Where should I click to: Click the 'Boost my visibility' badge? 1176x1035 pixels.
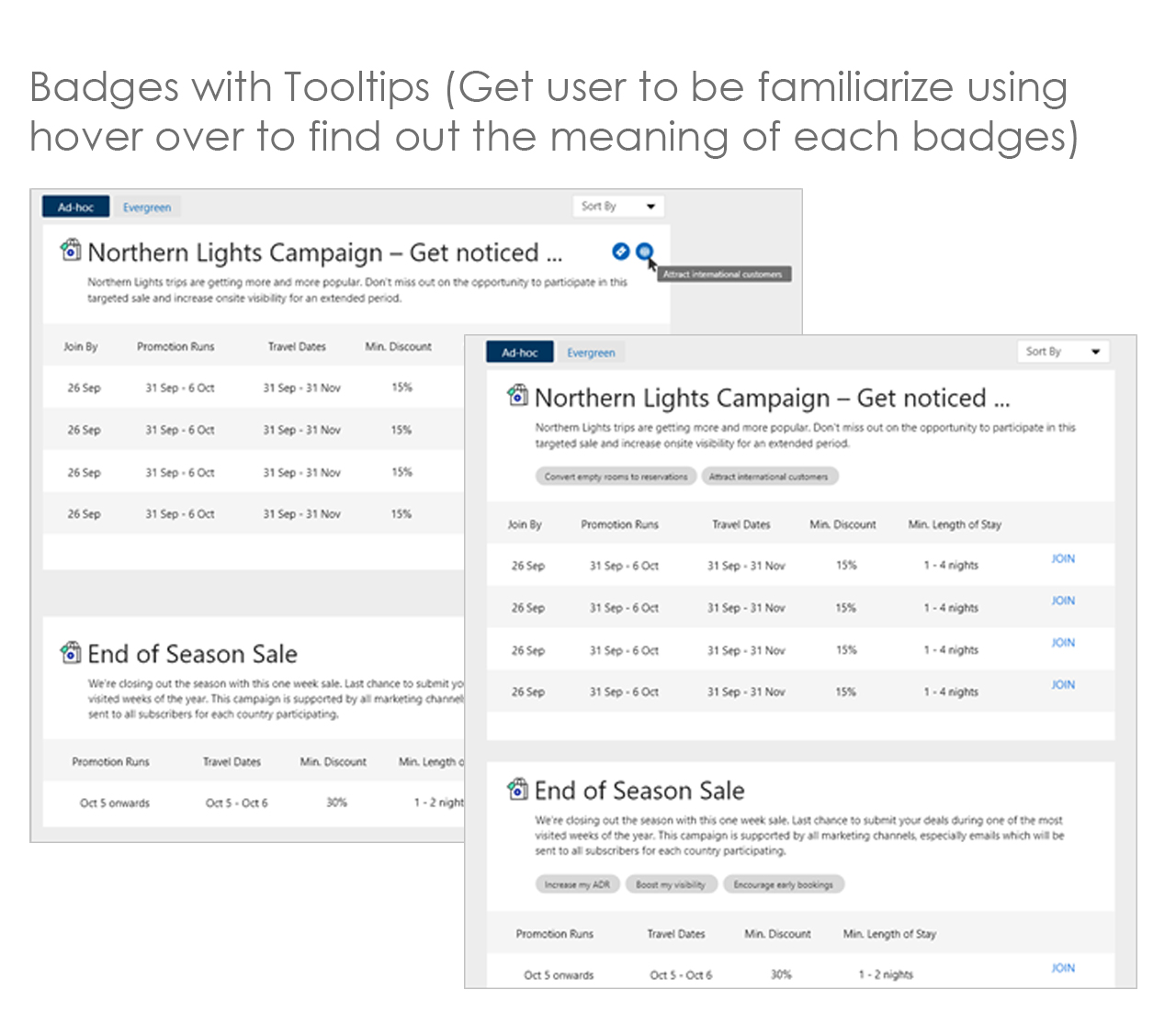[x=671, y=884]
